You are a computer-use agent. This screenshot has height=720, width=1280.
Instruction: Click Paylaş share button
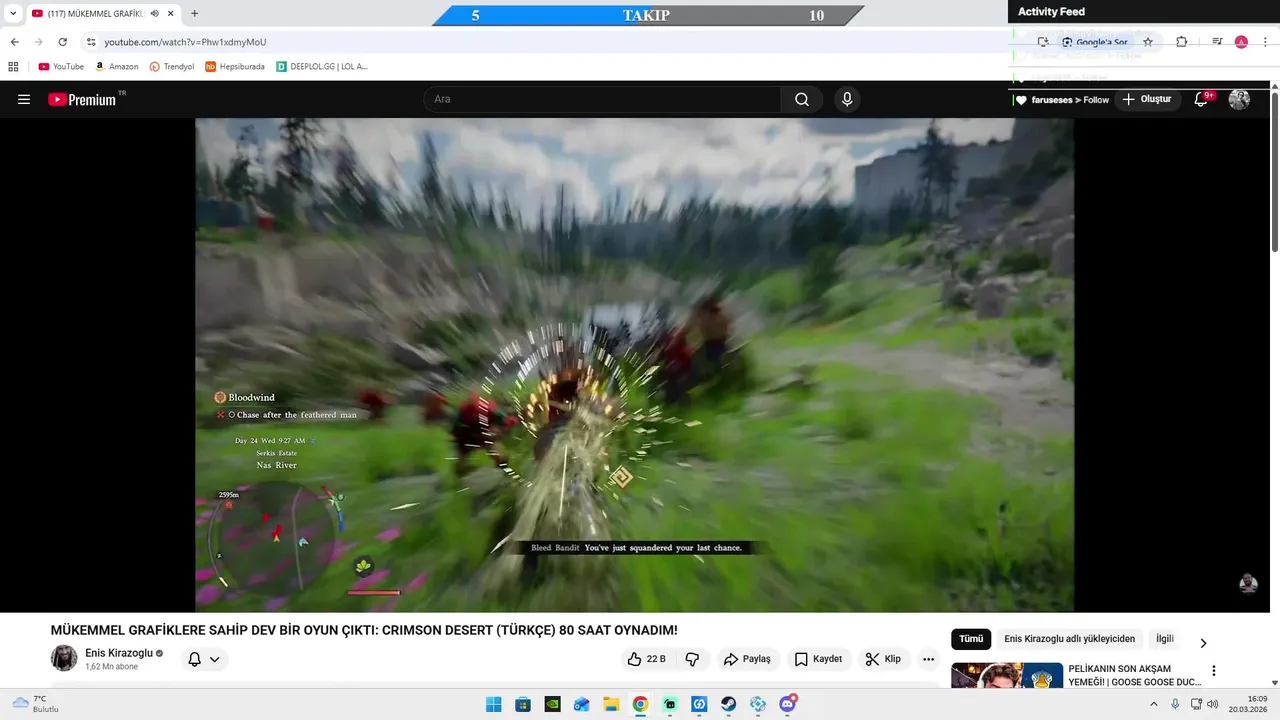point(747,659)
